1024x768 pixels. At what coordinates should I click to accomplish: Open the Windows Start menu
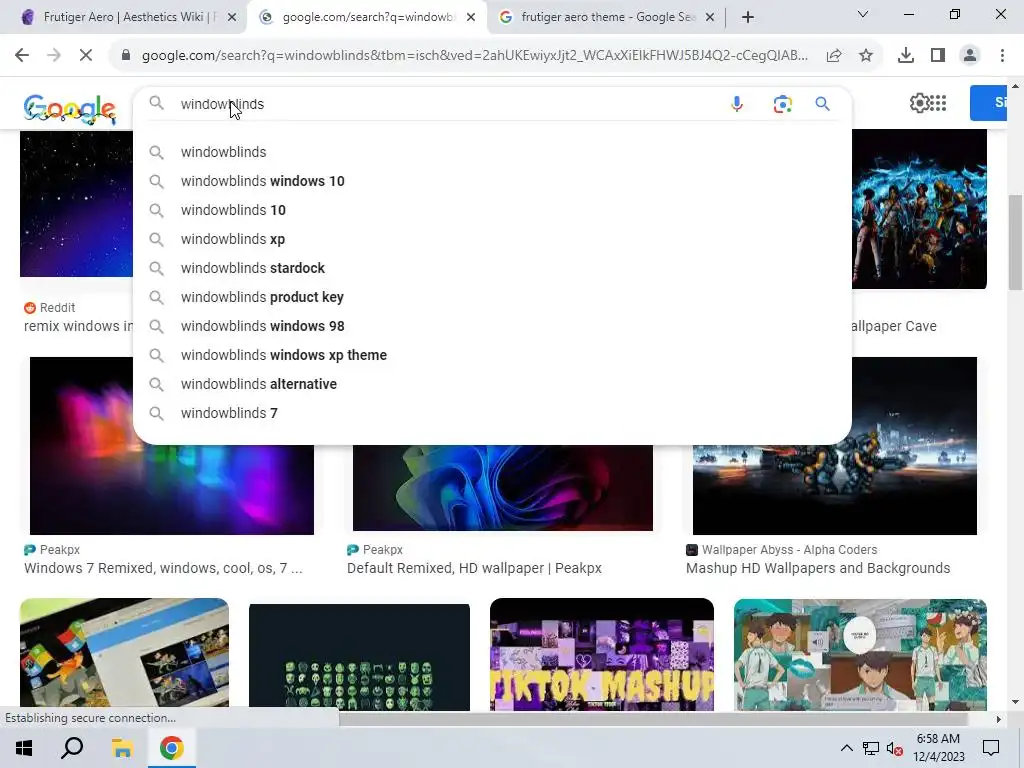coord(24,748)
